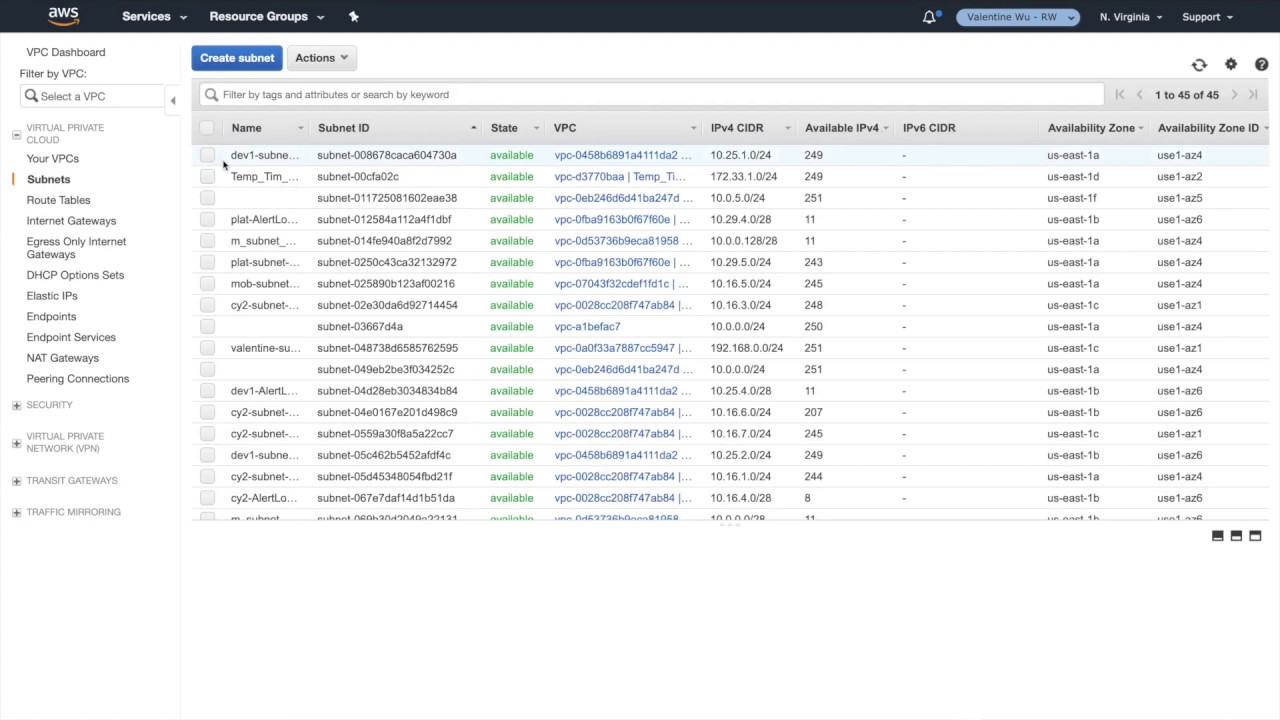The image size is (1280, 720).
Task: Open the Support menu
Action: 1207,17
